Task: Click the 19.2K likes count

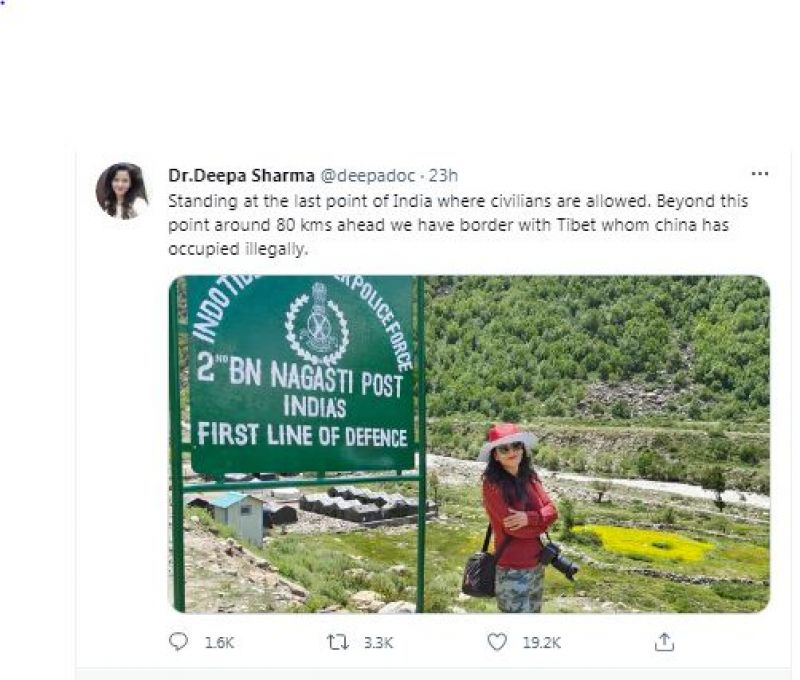Action: (541, 643)
